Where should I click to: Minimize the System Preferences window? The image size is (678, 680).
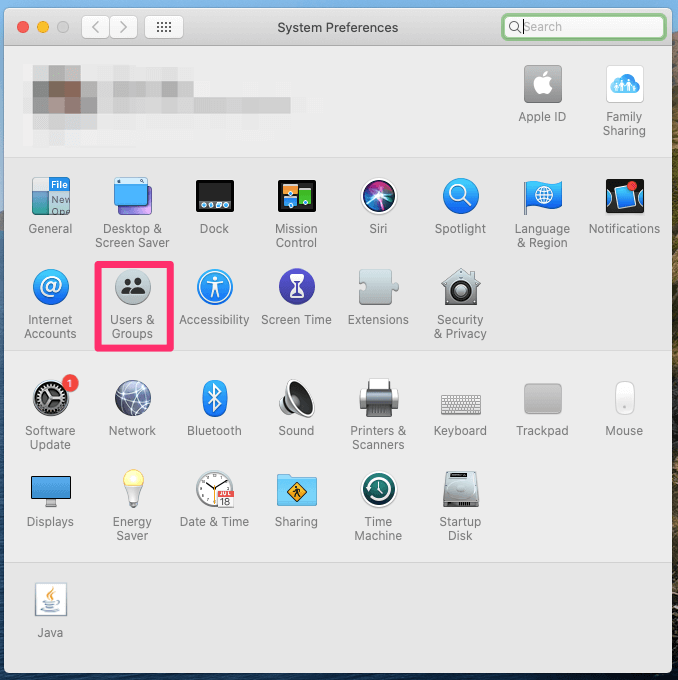coord(43,27)
